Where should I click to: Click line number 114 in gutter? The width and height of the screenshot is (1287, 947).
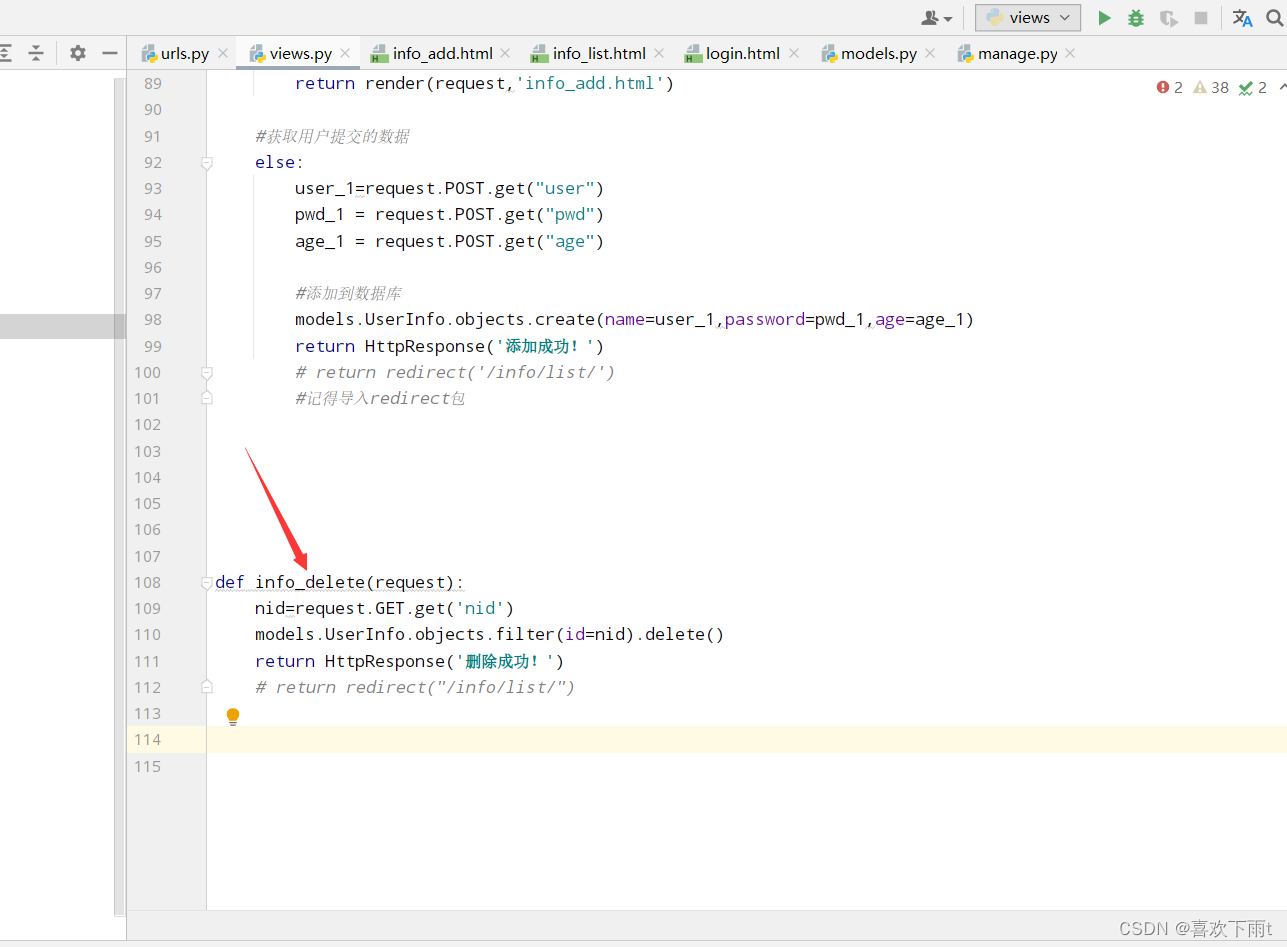pyautogui.click(x=147, y=739)
